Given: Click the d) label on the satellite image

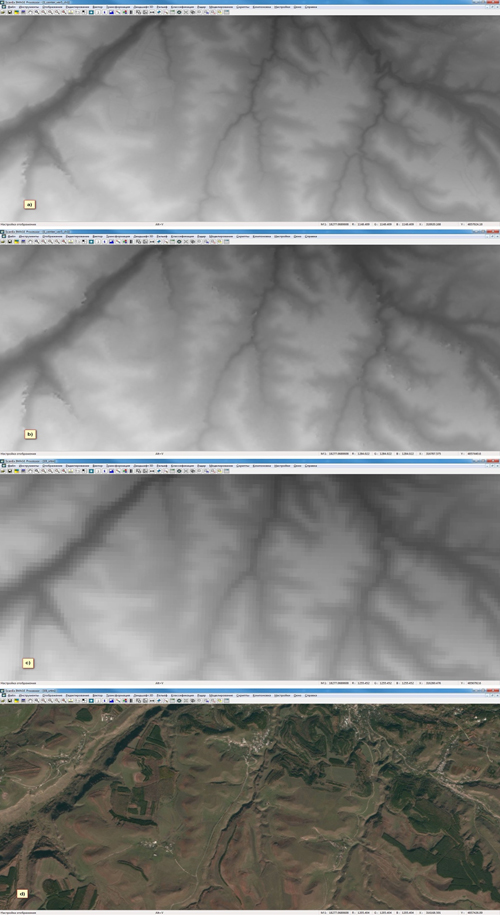Looking at the screenshot, I should pyautogui.click(x=23, y=893).
